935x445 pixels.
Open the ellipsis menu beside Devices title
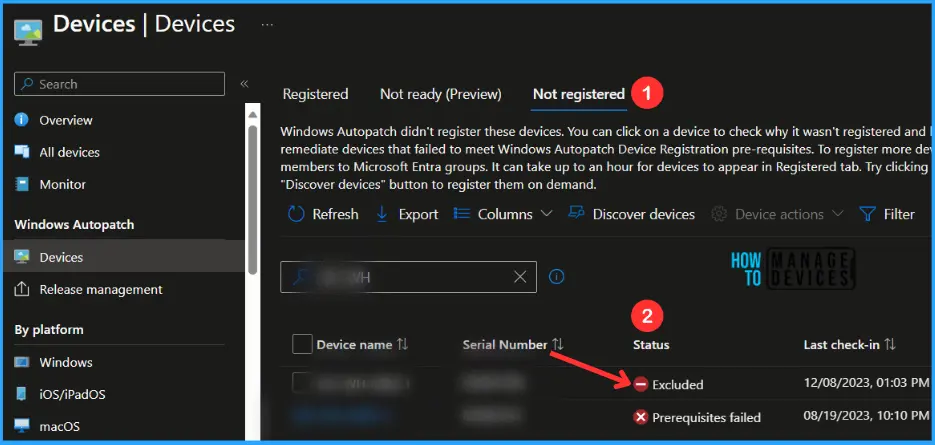click(268, 24)
